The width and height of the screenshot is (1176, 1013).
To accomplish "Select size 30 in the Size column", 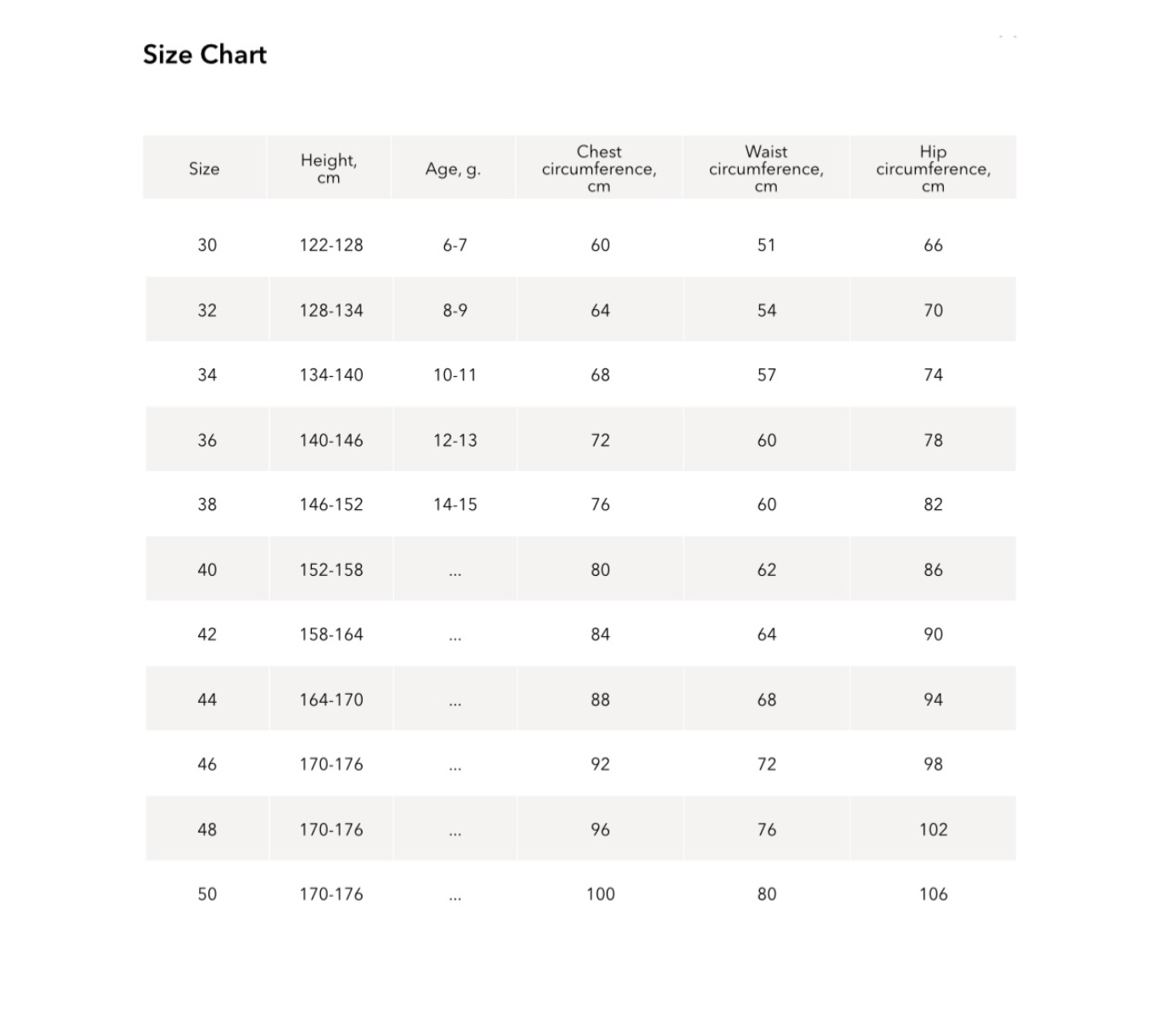I will click(207, 246).
